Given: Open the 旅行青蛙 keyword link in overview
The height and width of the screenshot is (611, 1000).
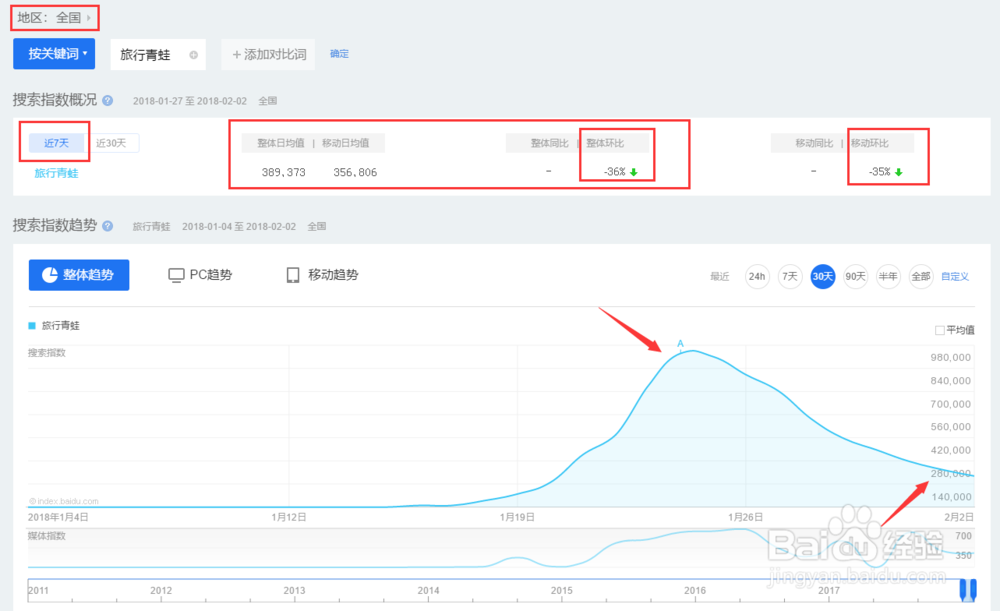Looking at the screenshot, I should pyautogui.click(x=56, y=173).
